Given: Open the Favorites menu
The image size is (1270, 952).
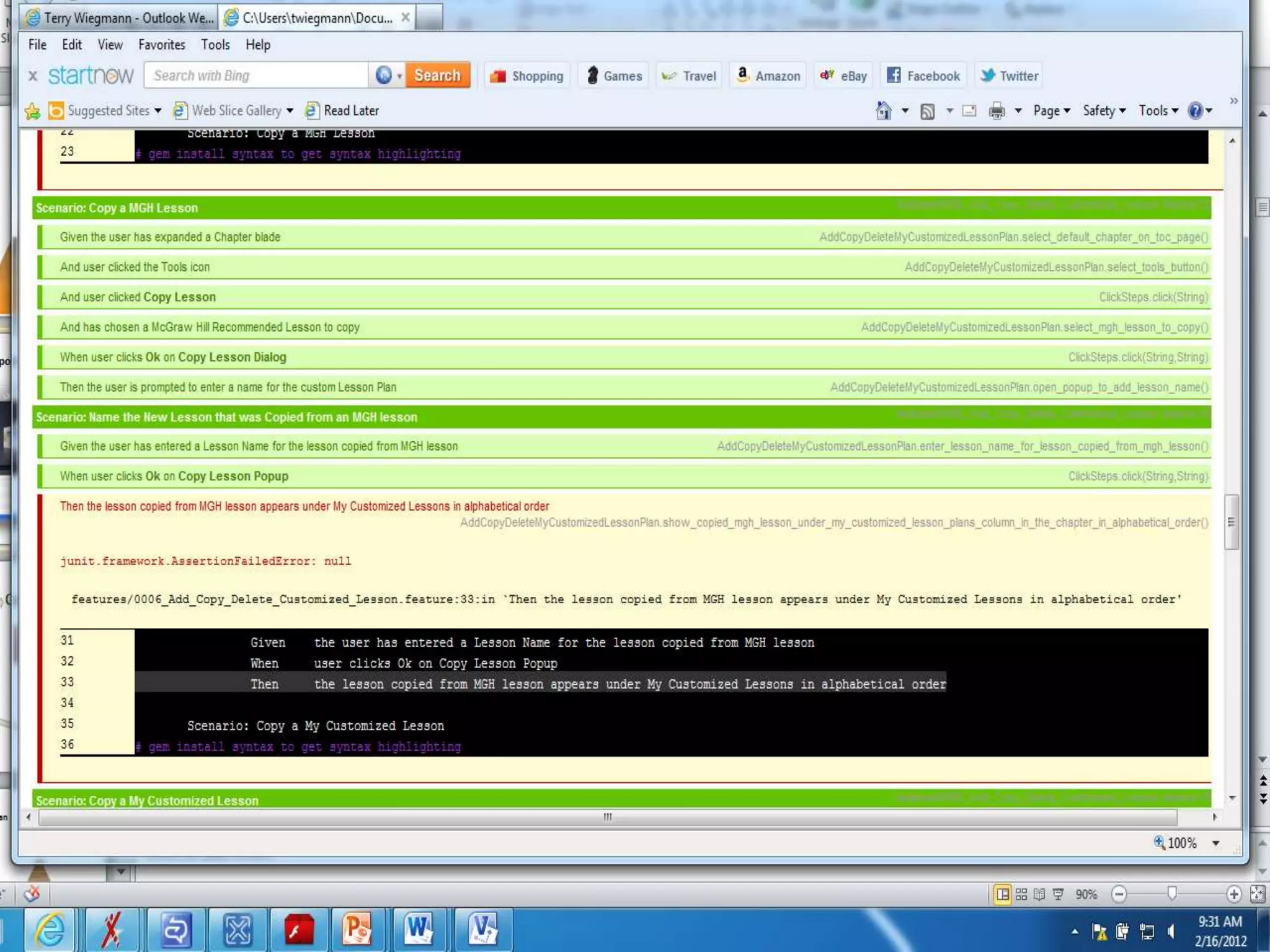Looking at the screenshot, I should point(161,45).
